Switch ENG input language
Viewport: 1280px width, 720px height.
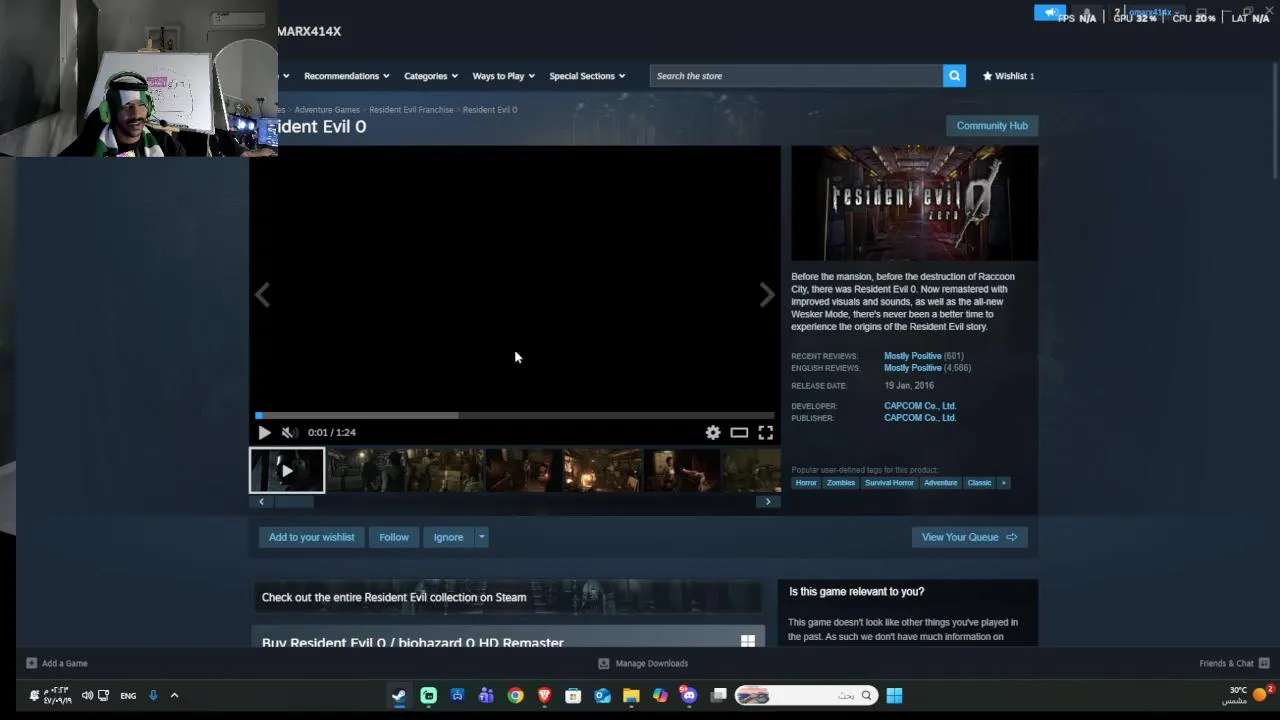coord(128,696)
